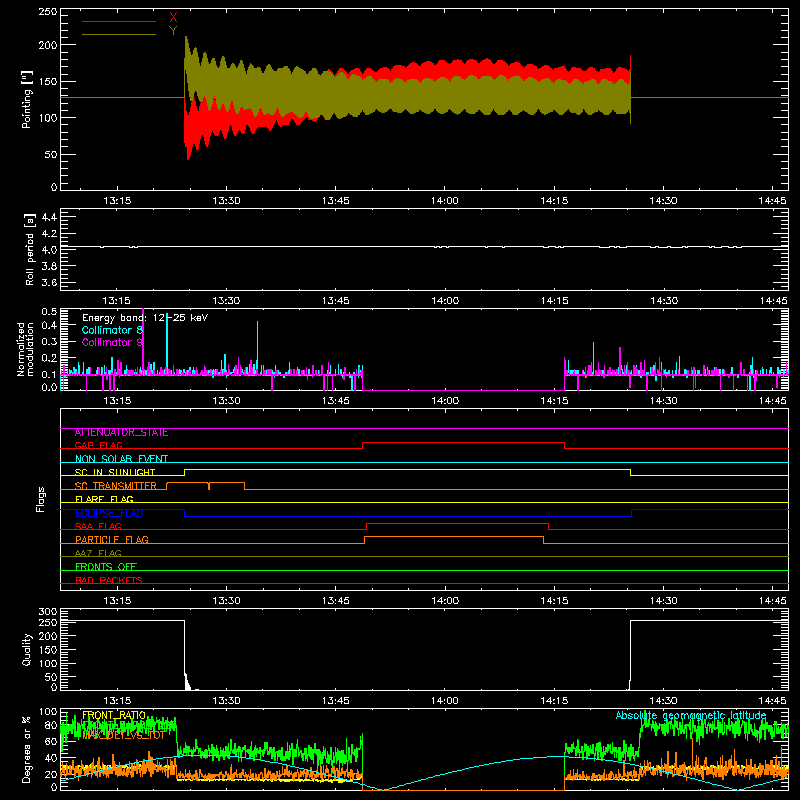Screen dimensions: 800x800
Task: Click 14:00 time label under Pointing plot
Action: [444, 201]
